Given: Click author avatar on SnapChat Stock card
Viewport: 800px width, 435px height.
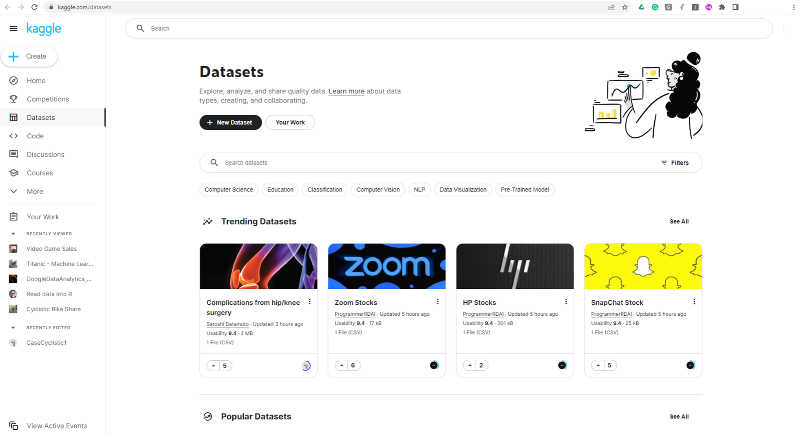Looking at the screenshot, I should pyautogui.click(x=690, y=365).
